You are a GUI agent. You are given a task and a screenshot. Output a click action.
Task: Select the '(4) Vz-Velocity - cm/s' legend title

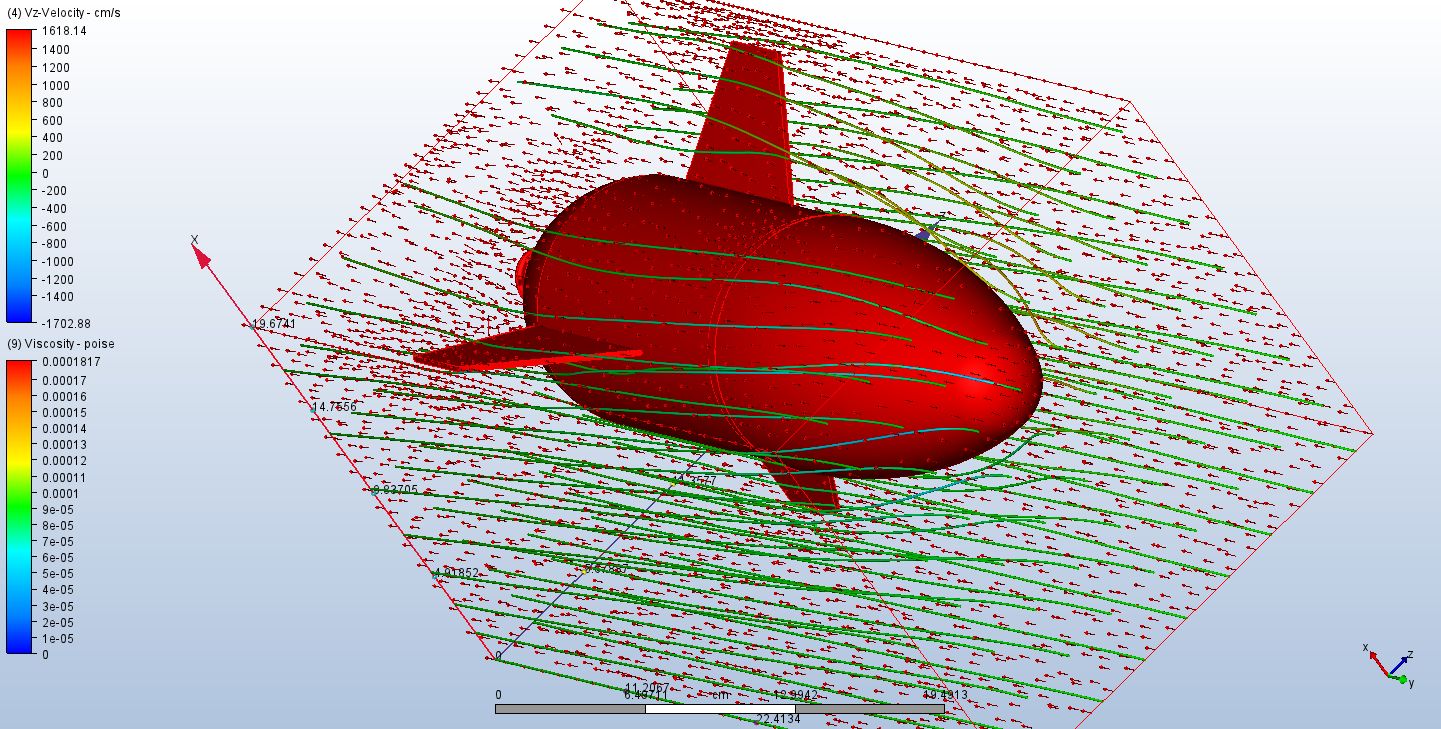(x=63, y=13)
